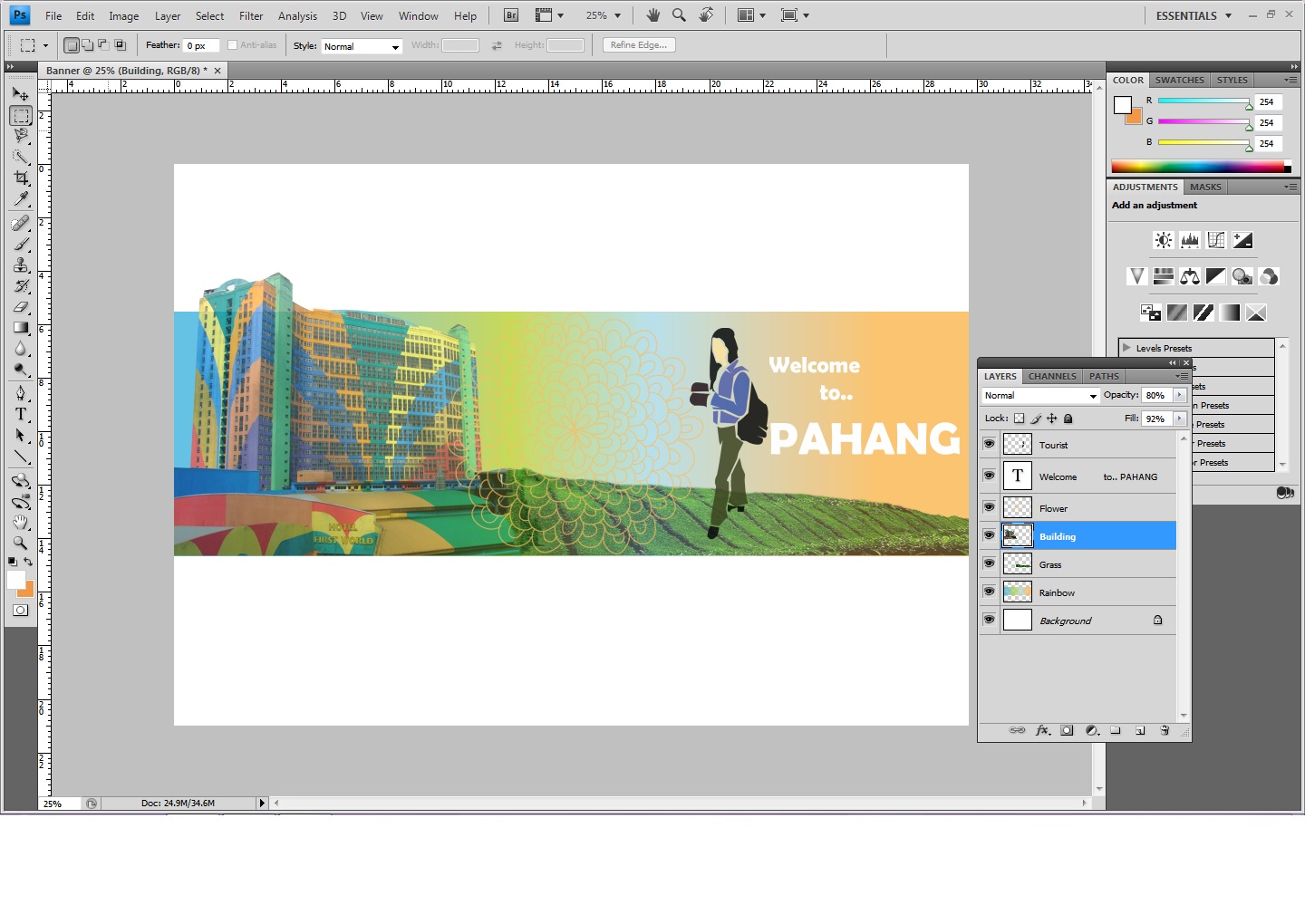
Task: Open the ESSENTIALS workspace dropdown
Action: (1194, 15)
